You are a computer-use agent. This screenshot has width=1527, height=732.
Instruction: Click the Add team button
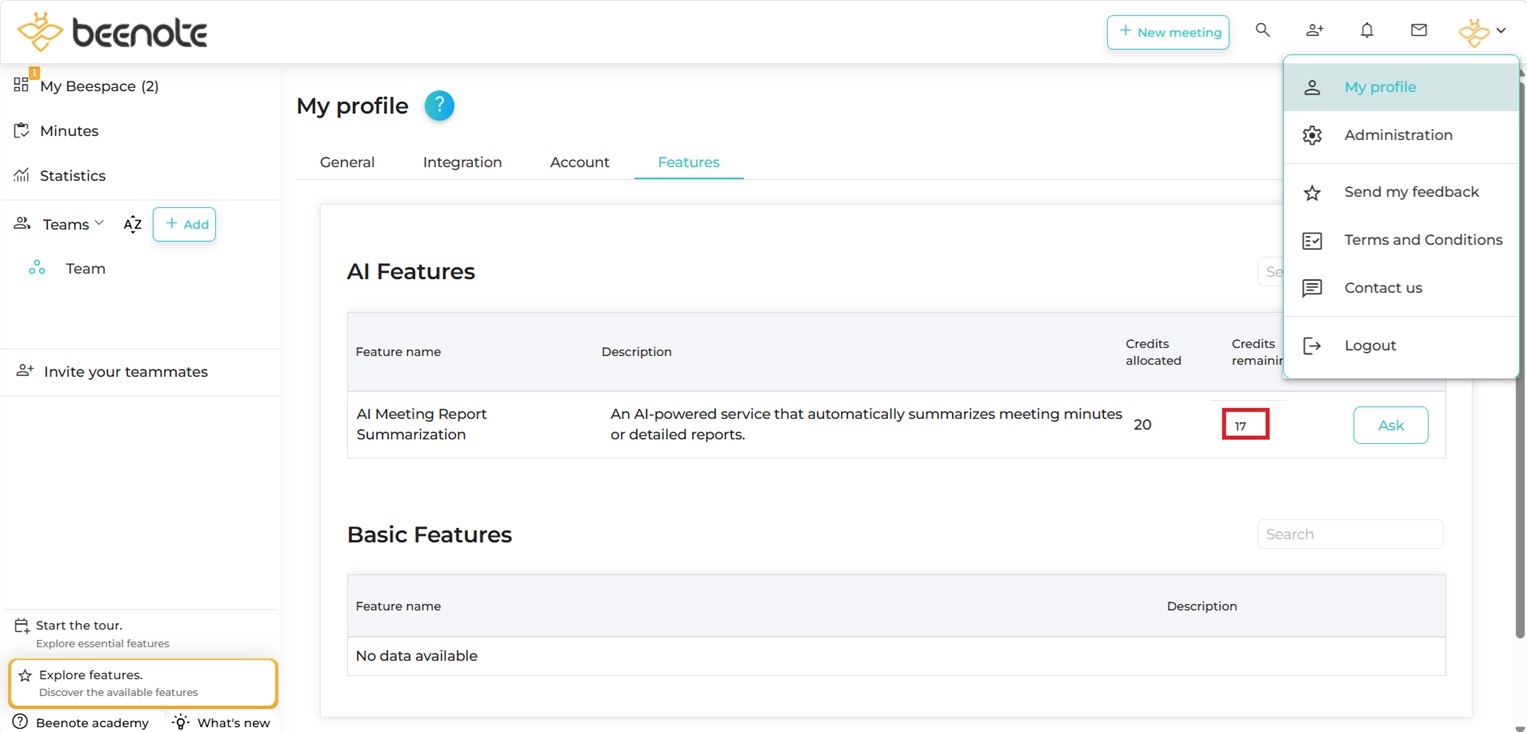pyautogui.click(x=185, y=225)
